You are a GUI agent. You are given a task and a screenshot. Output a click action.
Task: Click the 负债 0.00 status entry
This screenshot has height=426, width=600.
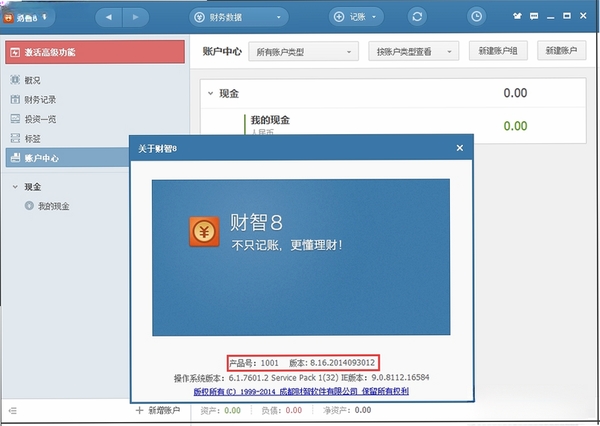pos(282,410)
